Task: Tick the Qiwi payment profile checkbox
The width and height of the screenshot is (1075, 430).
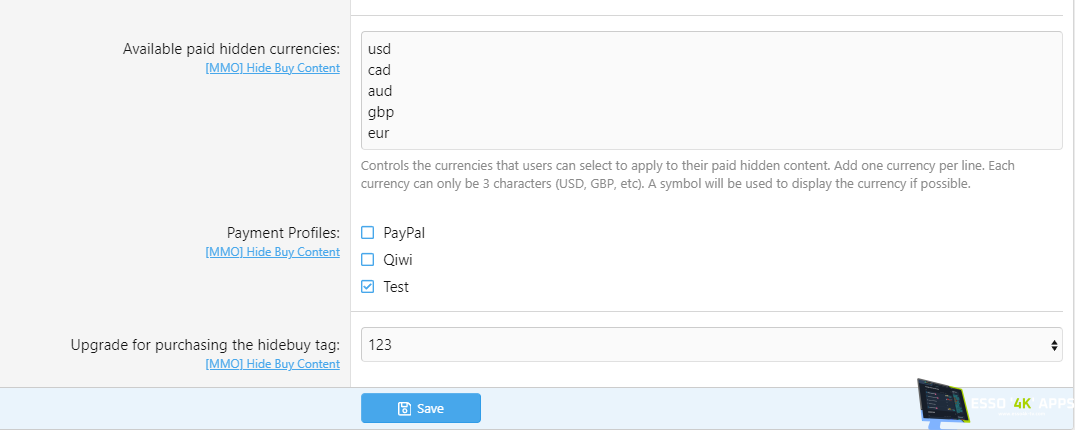Action: tap(368, 260)
